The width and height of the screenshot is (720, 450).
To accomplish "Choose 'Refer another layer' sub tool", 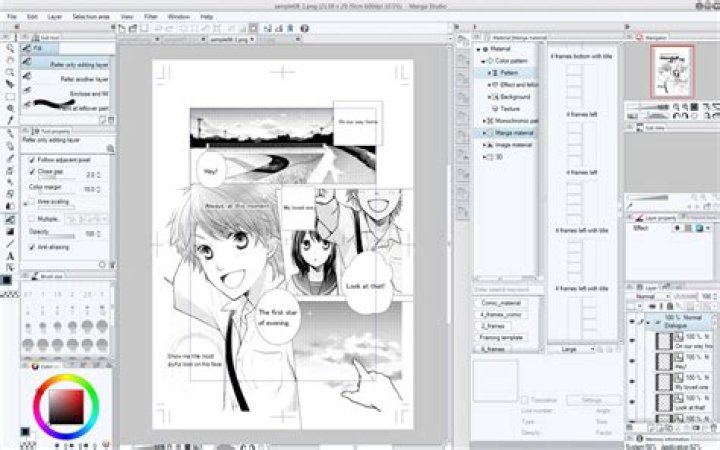I will pos(66,79).
